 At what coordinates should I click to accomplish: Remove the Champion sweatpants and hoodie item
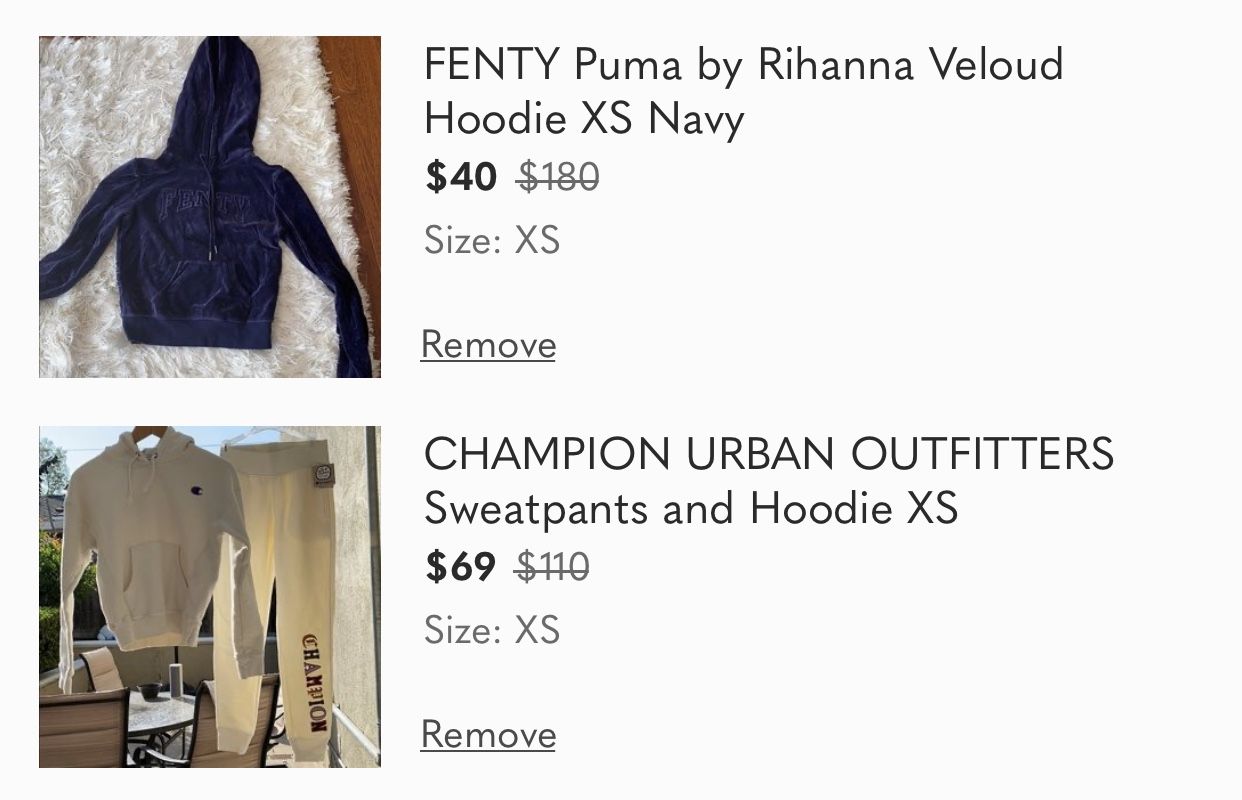488,734
